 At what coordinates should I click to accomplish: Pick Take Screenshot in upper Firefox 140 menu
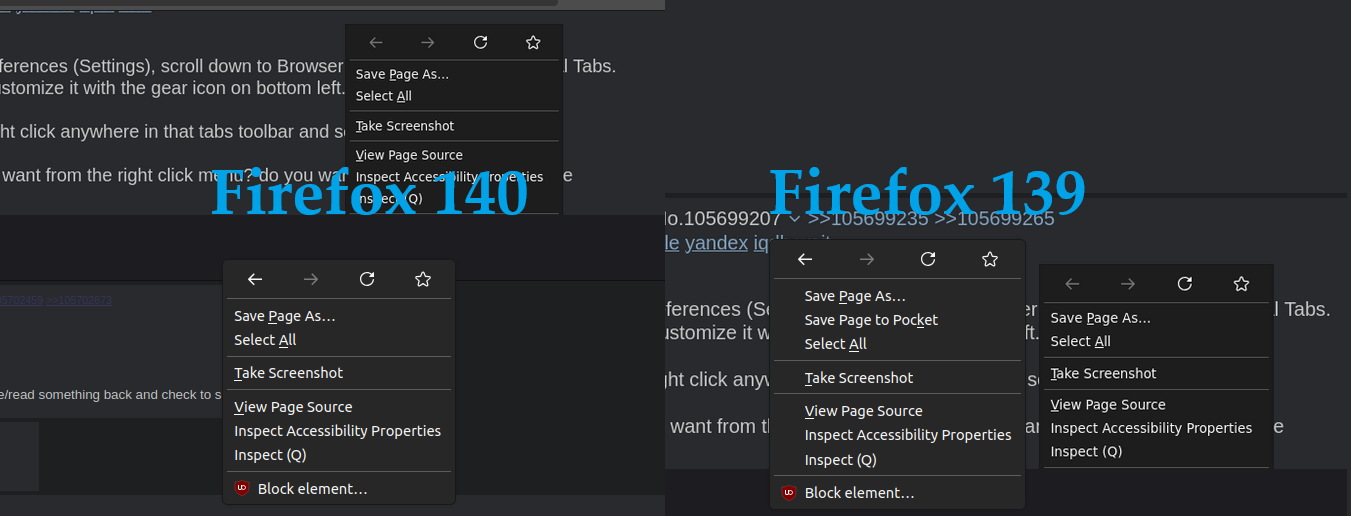(405, 126)
